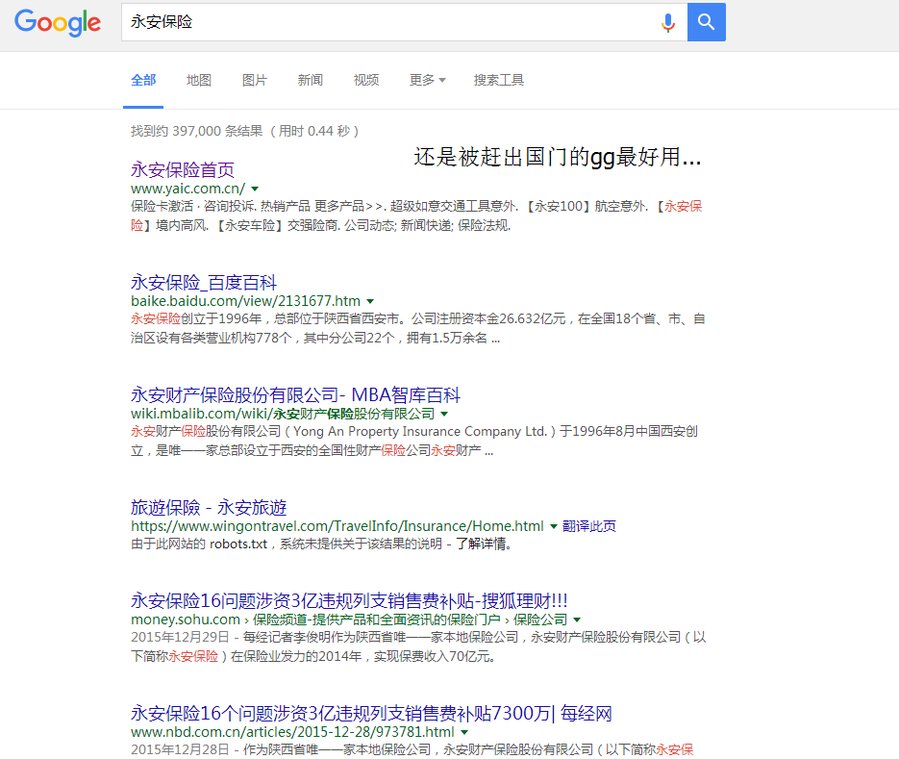
Task: Click the Google voice search microphone icon
Action: click(668, 22)
